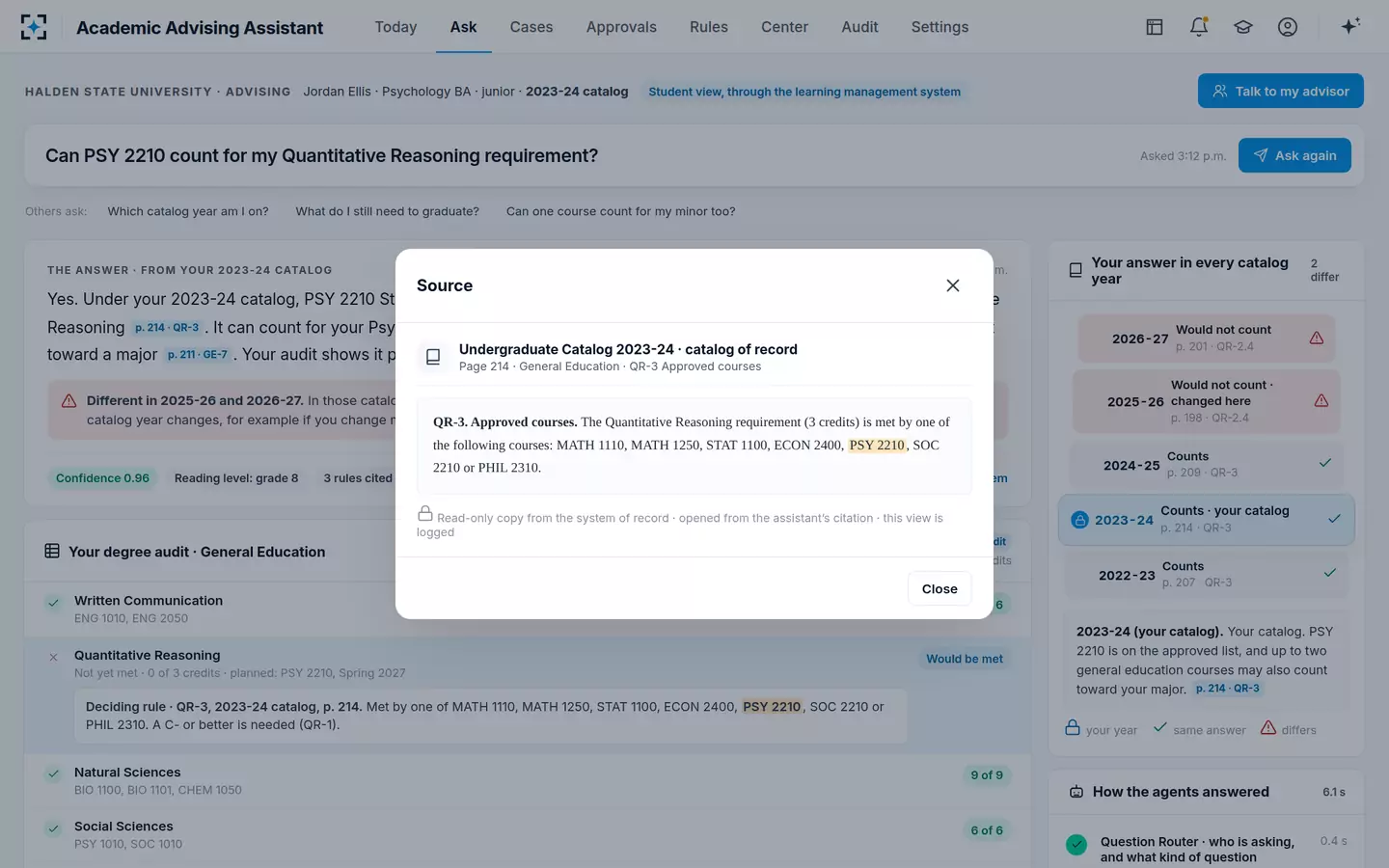This screenshot has height=868, width=1389.
Task: Click the warning icon on 2025-26 row
Action: pyautogui.click(x=1321, y=400)
